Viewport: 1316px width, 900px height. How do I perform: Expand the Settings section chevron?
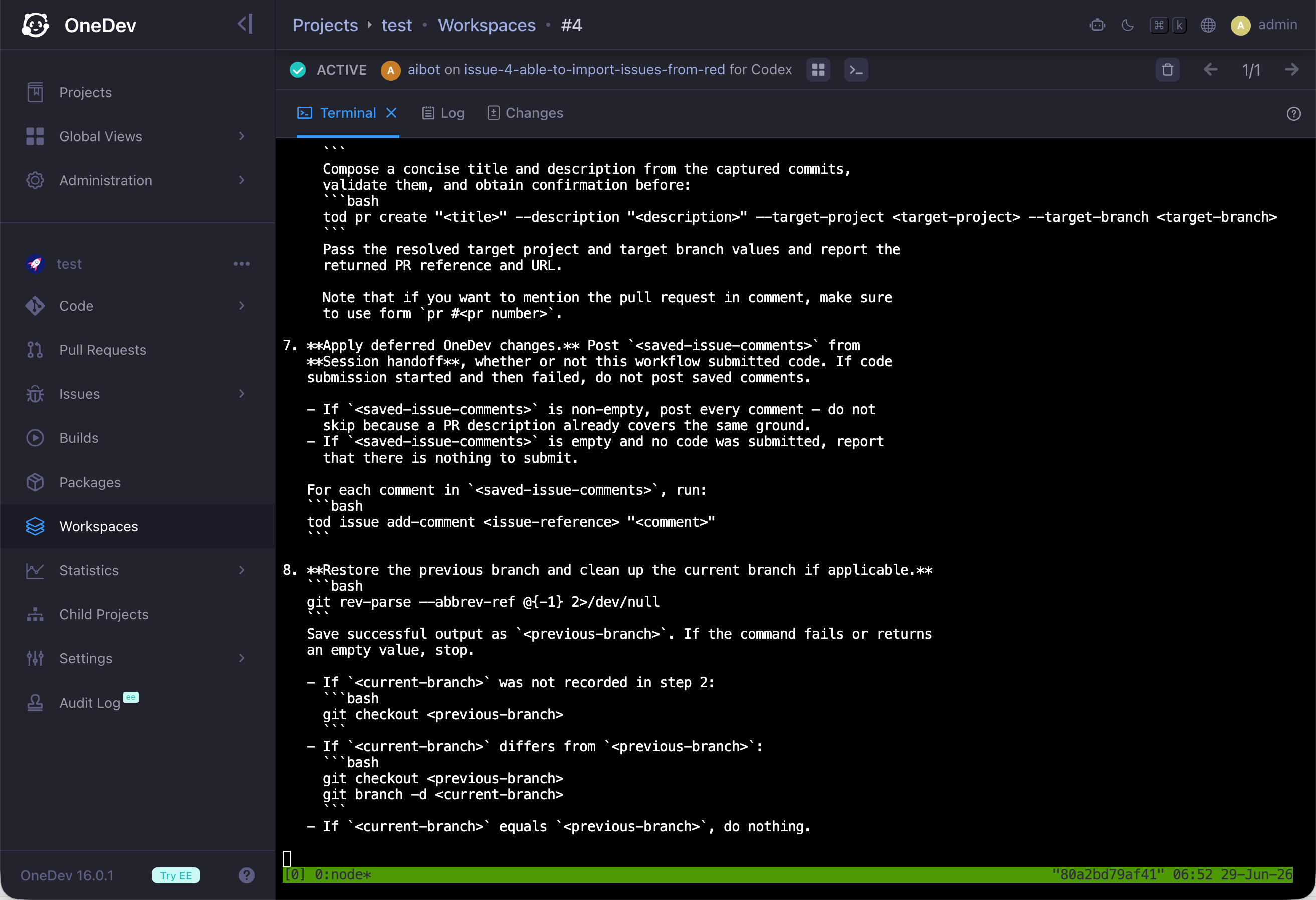tap(242, 659)
